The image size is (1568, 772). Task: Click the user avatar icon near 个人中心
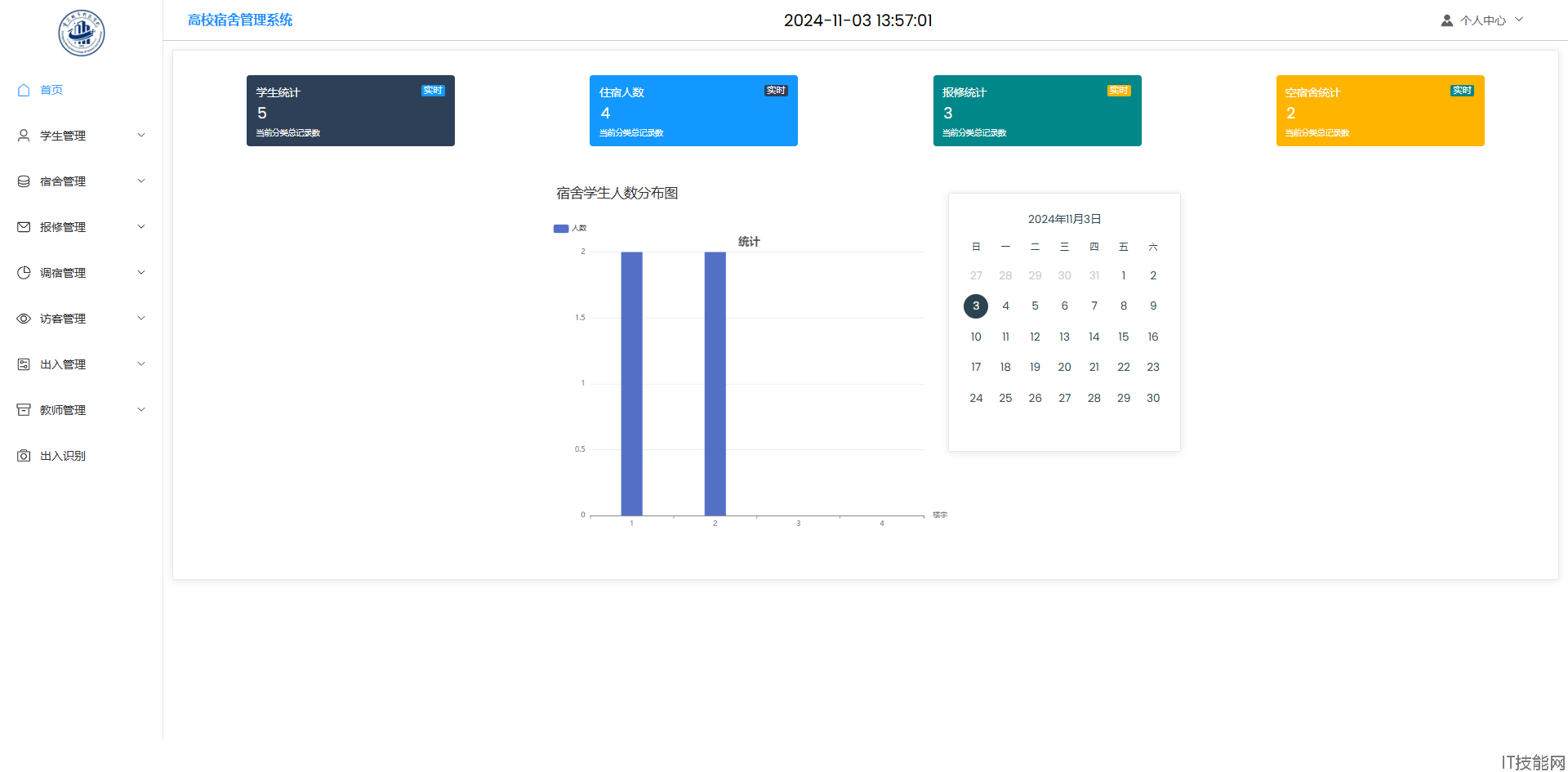click(1446, 20)
